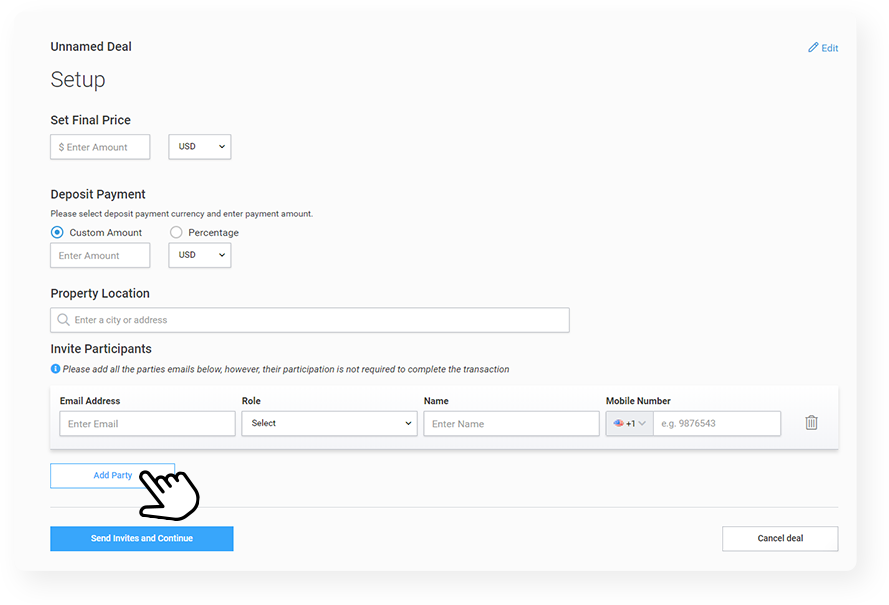The image size is (889, 605).
Task: Click the deposit Enter Amount field
Action: click(x=100, y=255)
